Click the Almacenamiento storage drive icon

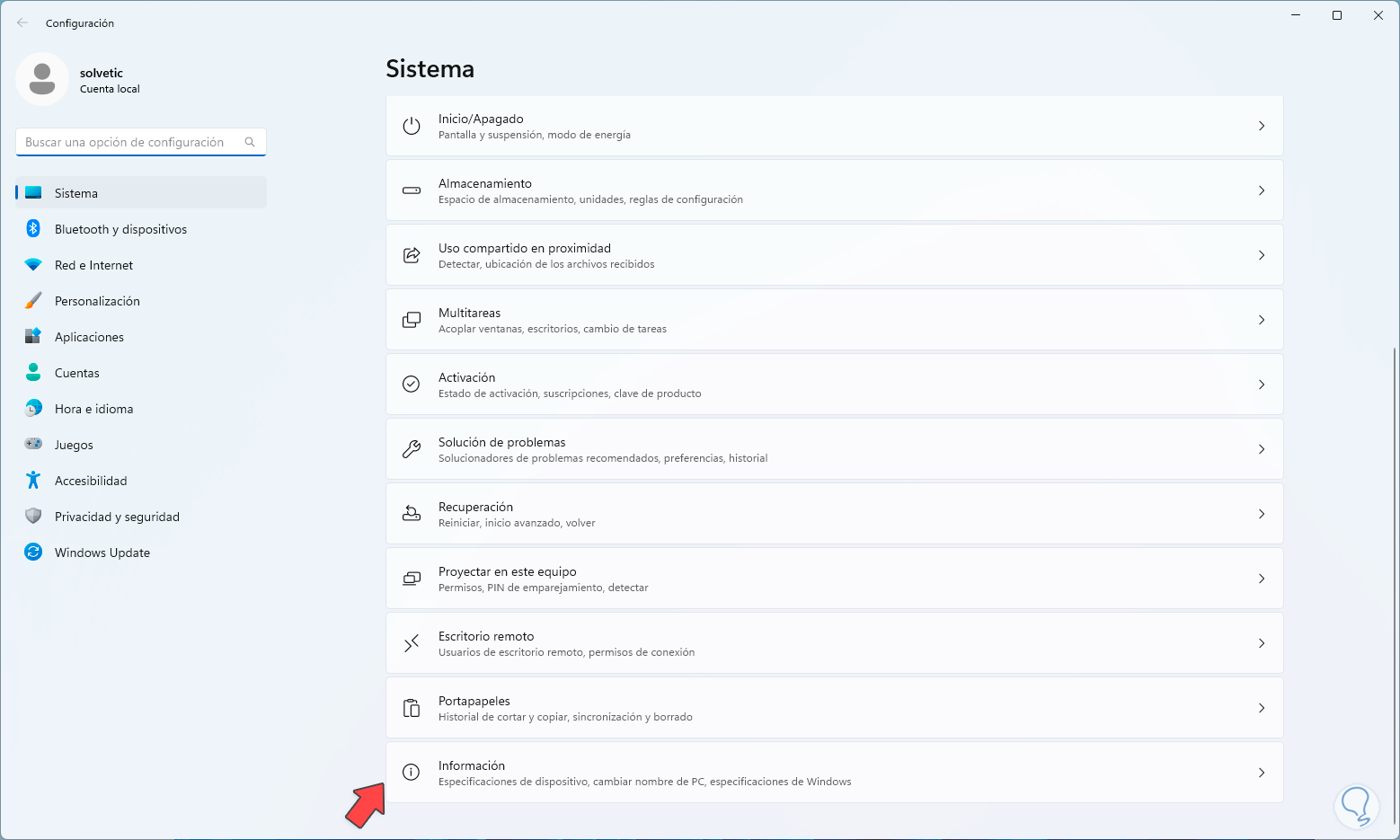pyautogui.click(x=412, y=190)
